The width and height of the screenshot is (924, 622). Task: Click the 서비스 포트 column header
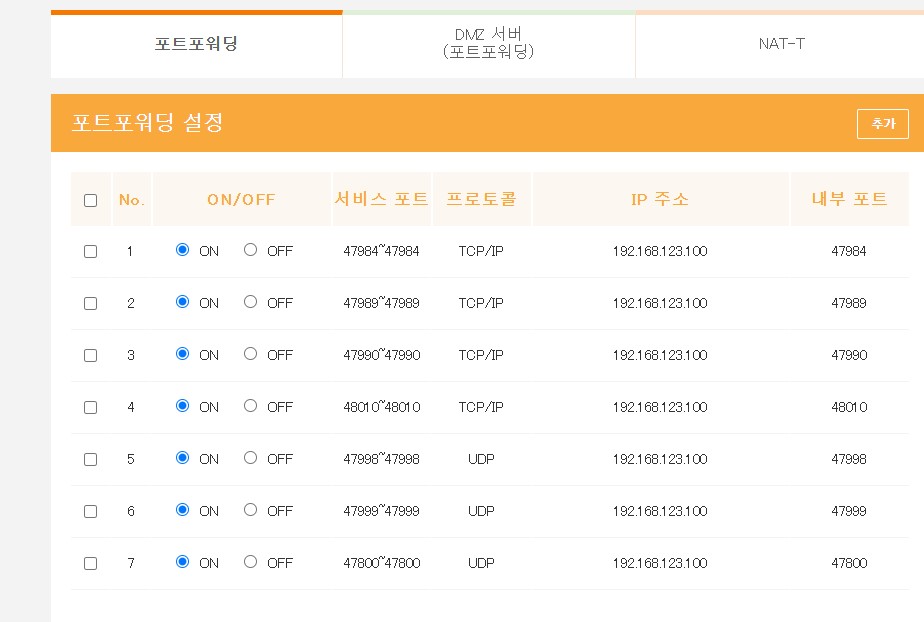tap(381, 199)
